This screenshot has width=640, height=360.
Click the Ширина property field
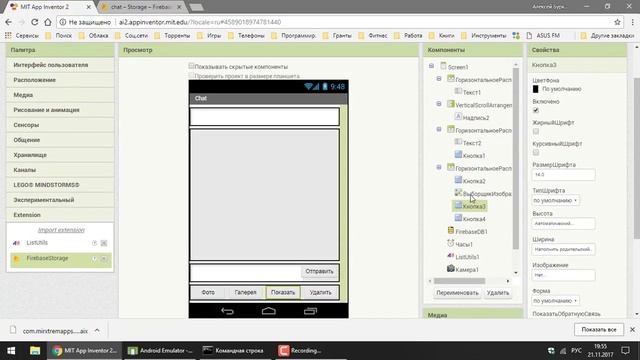563,249
